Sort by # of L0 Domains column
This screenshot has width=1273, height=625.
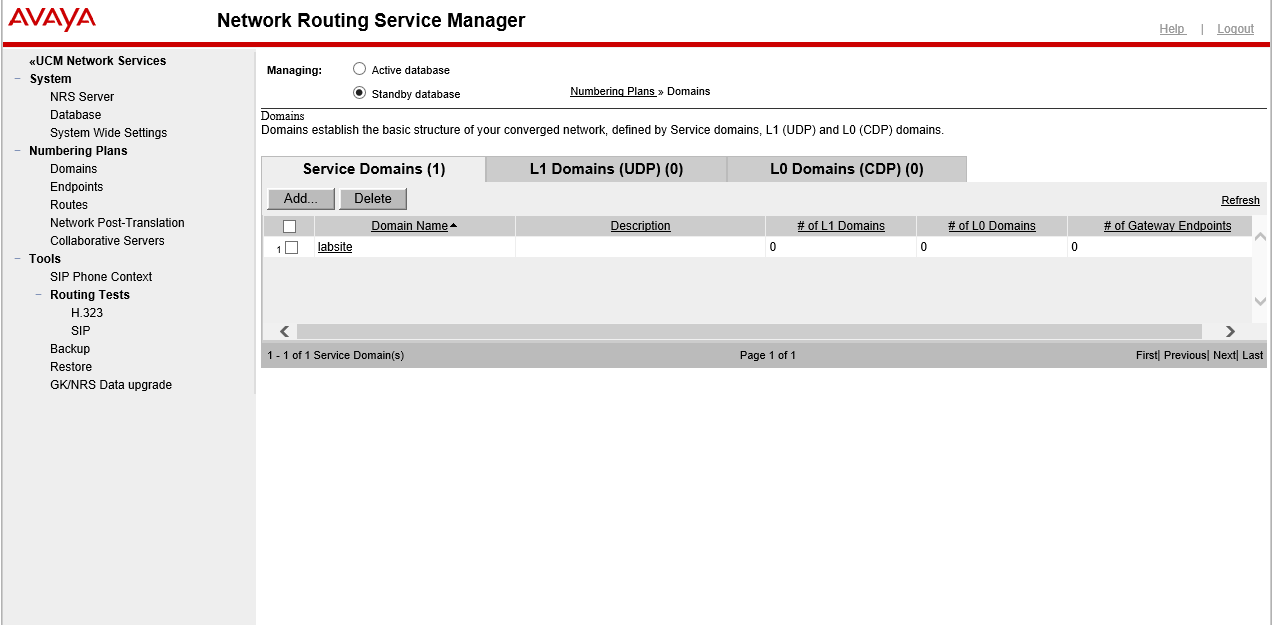click(992, 226)
